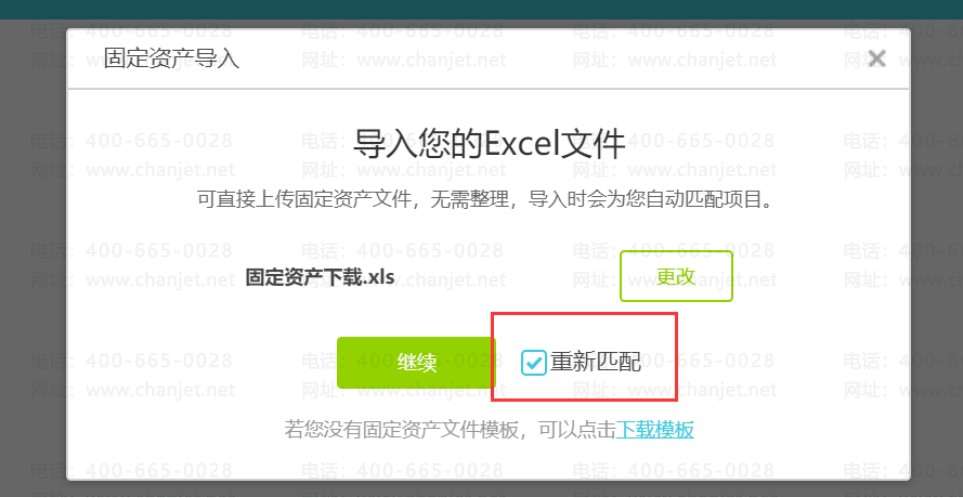Dismiss the import dialog using the X icon
Screen dimensions: 963x498
coord(876,59)
